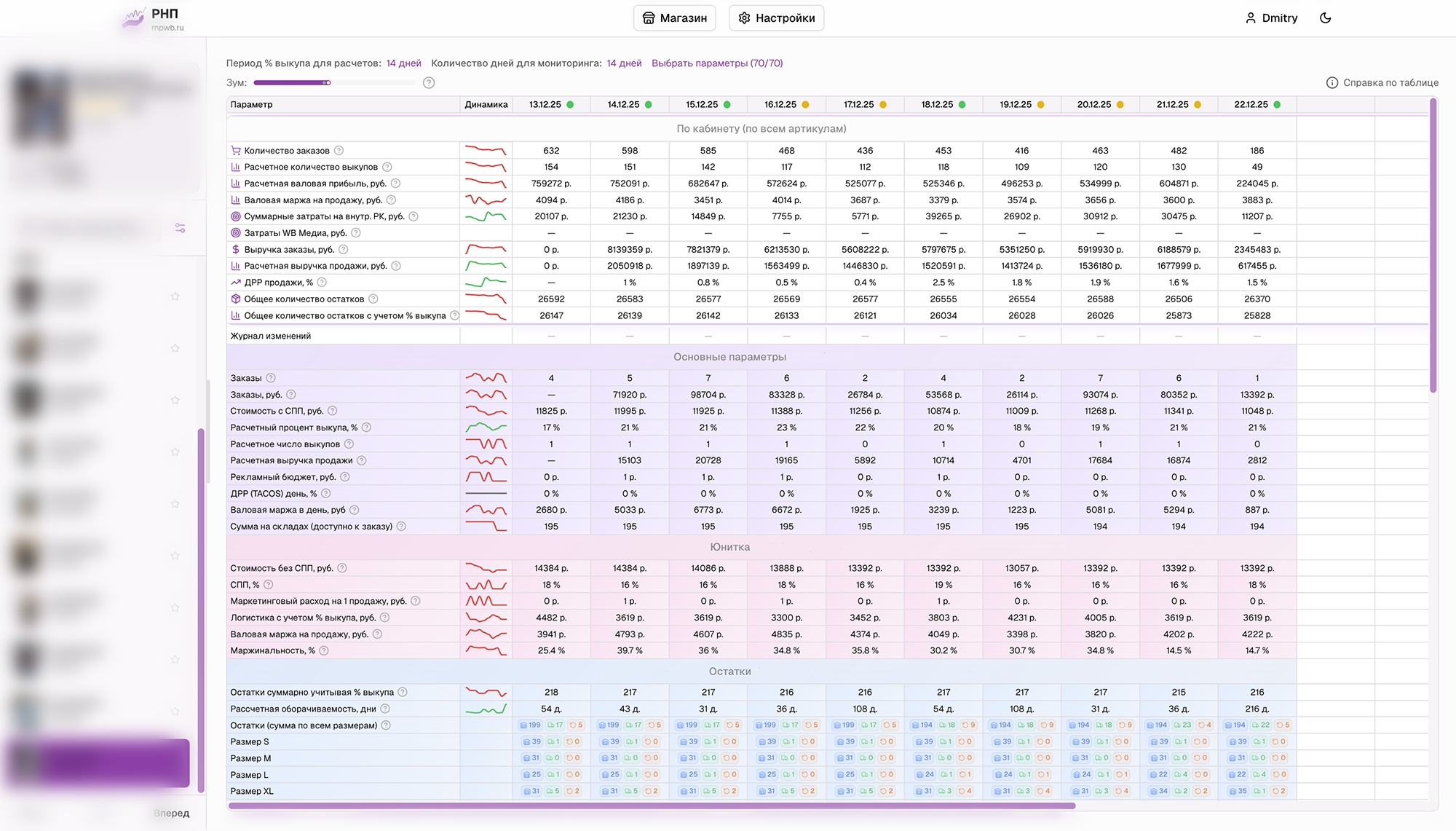This screenshot has height=831, width=1456.
Task: Click 'Выбрать параметры (70/70)' link
Action: click(x=716, y=63)
